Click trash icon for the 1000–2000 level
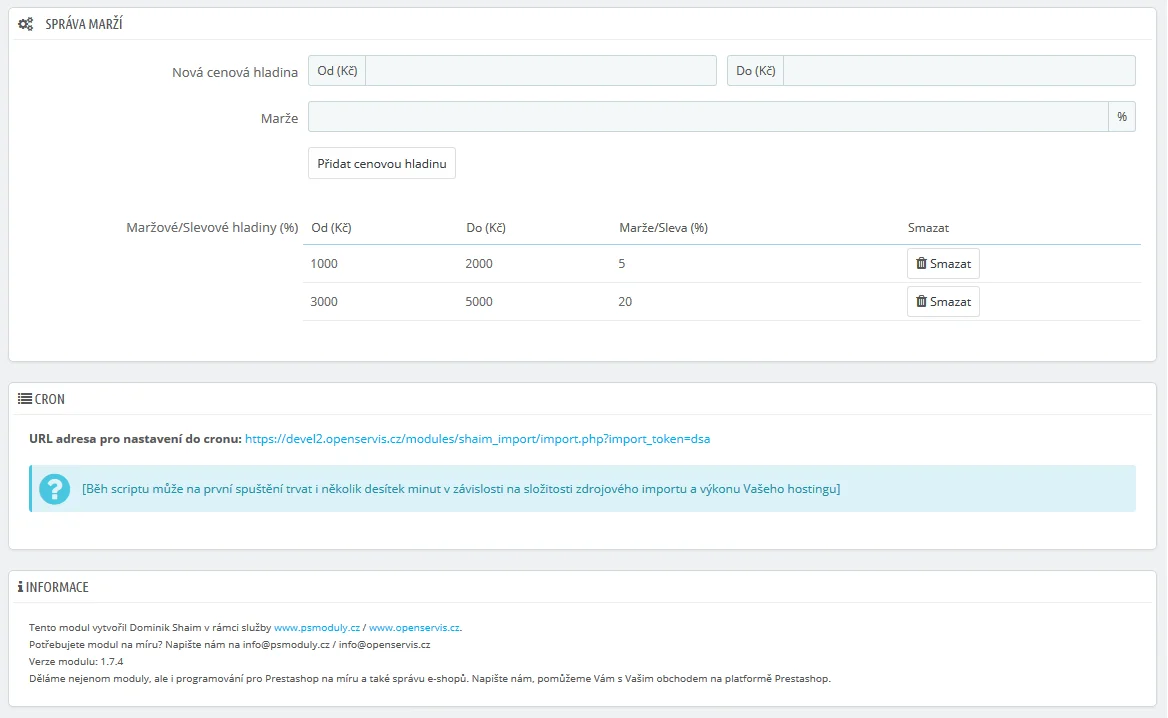The width and height of the screenshot is (1168, 718). tap(921, 264)
